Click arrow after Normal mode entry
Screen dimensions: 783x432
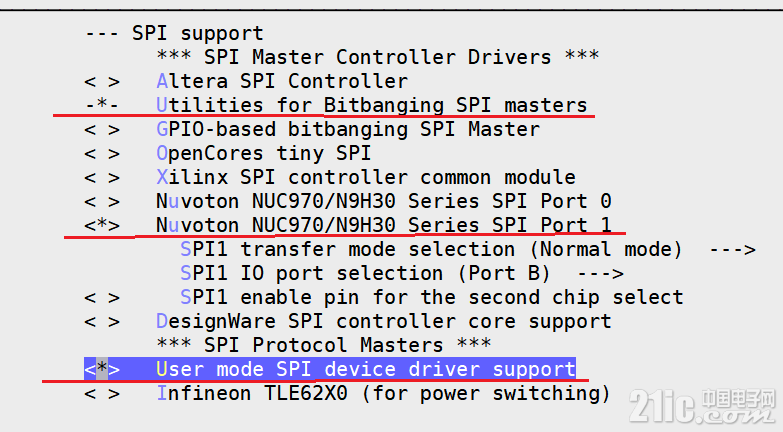point(733,249)
